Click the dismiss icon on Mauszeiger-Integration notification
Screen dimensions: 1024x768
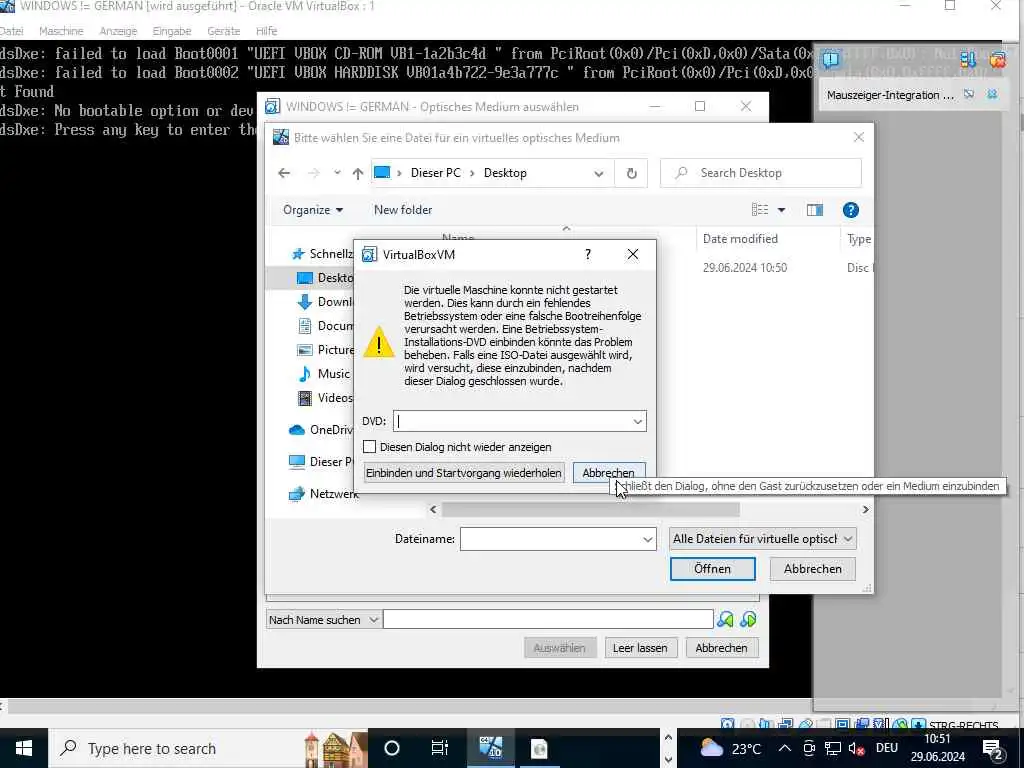tap(969, 94)
